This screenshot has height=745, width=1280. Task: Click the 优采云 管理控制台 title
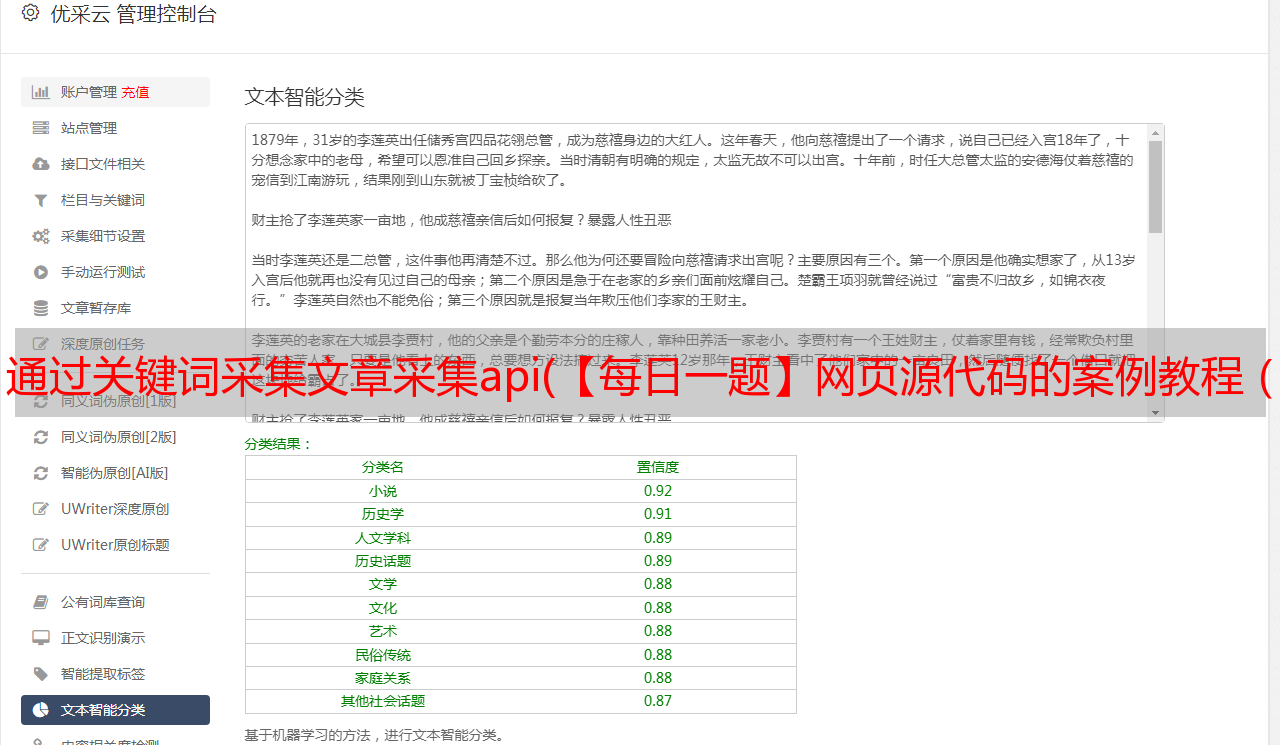(133, 14)
